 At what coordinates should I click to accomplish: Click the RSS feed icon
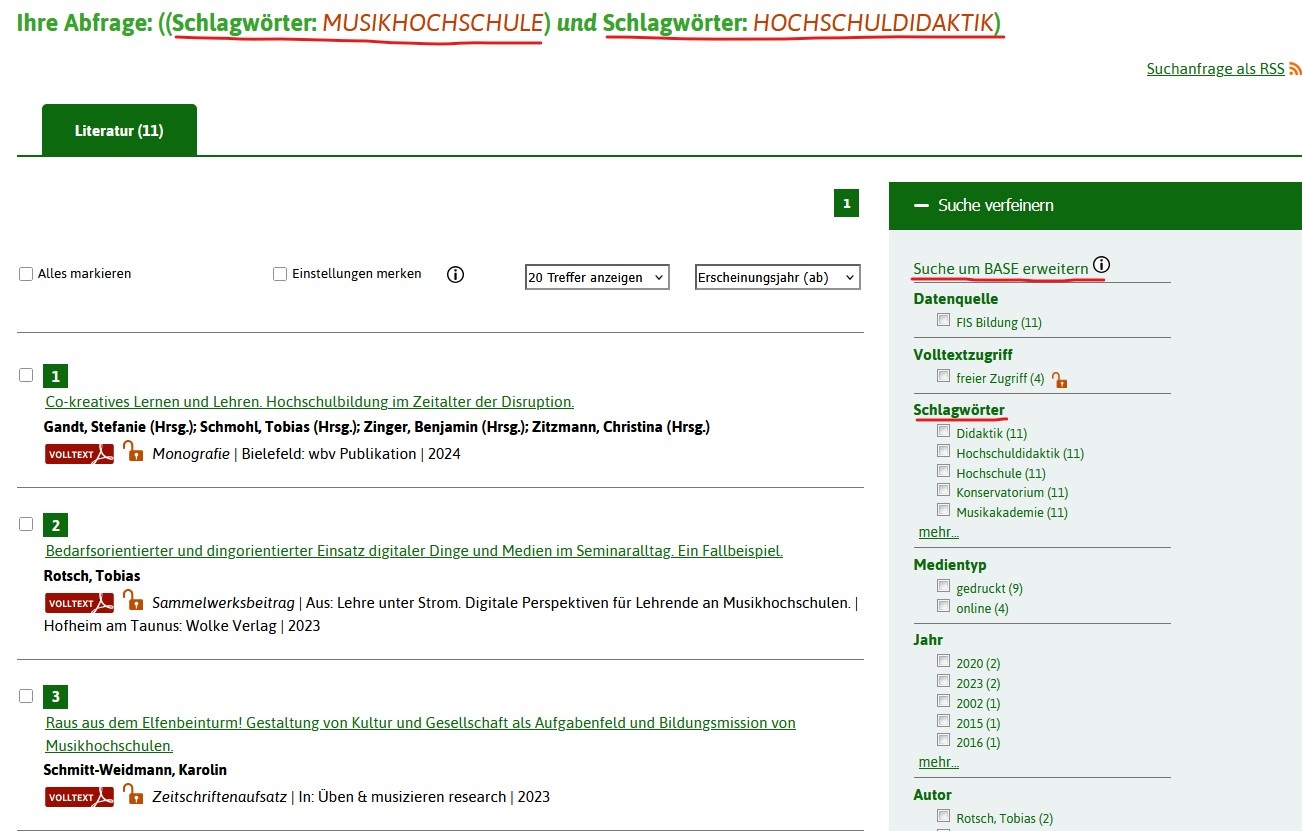[x=1295, y=69]
